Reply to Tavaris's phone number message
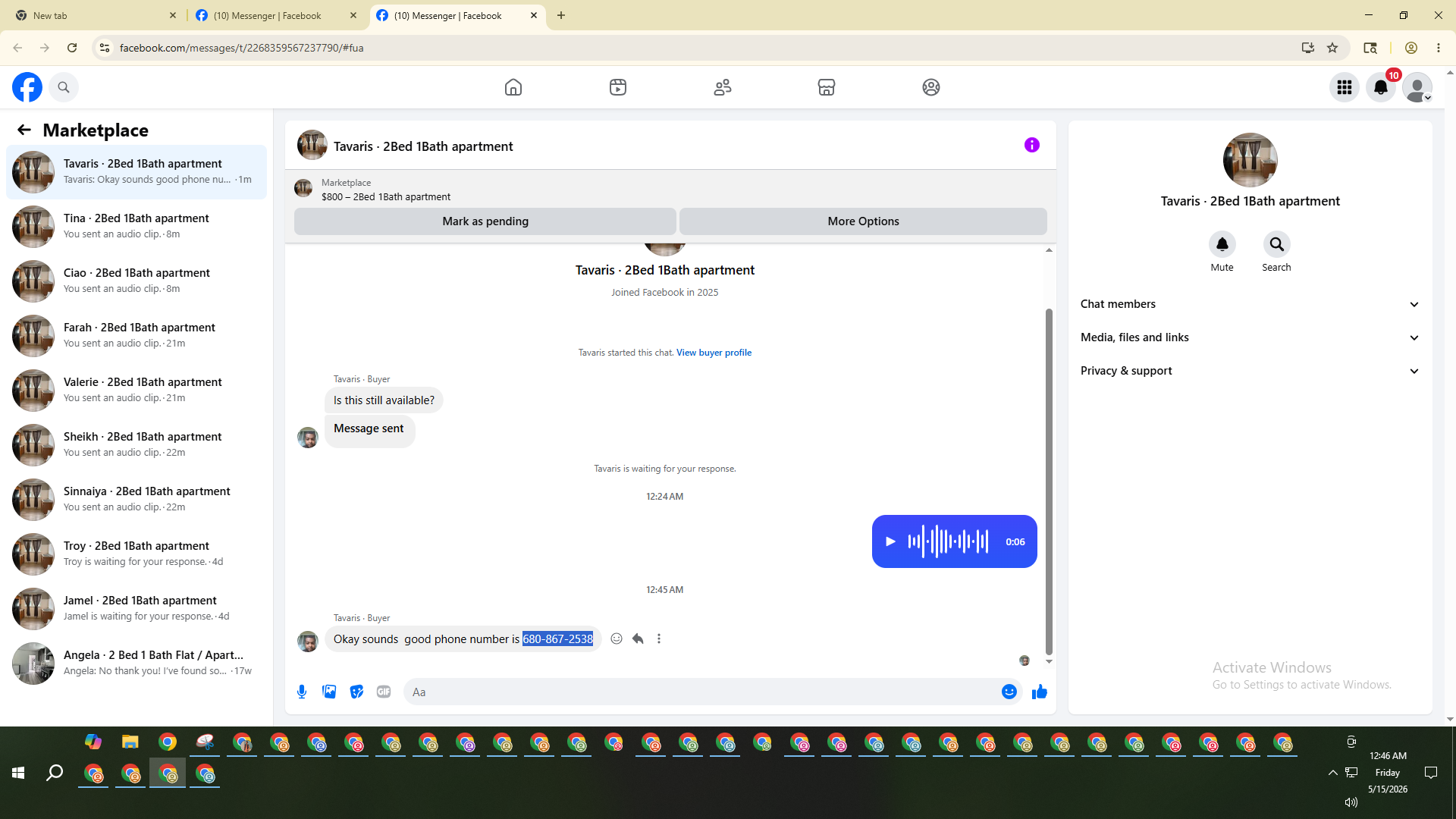Image resolution: width=1456 pixels, height=819 pixels. click(x=638, y=639)
